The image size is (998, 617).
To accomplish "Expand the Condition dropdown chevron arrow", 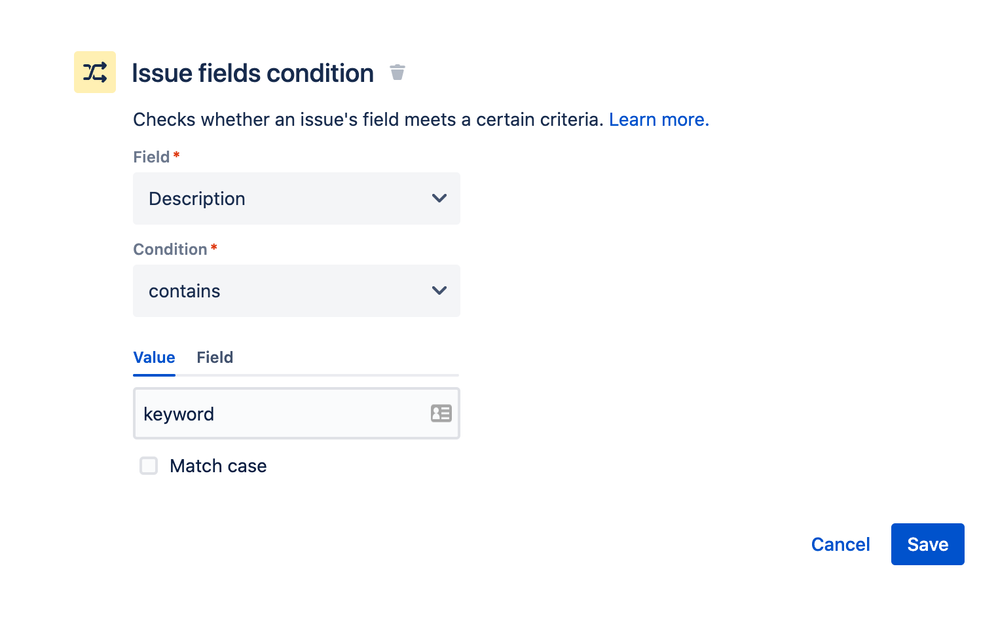I will pos(439,291).
